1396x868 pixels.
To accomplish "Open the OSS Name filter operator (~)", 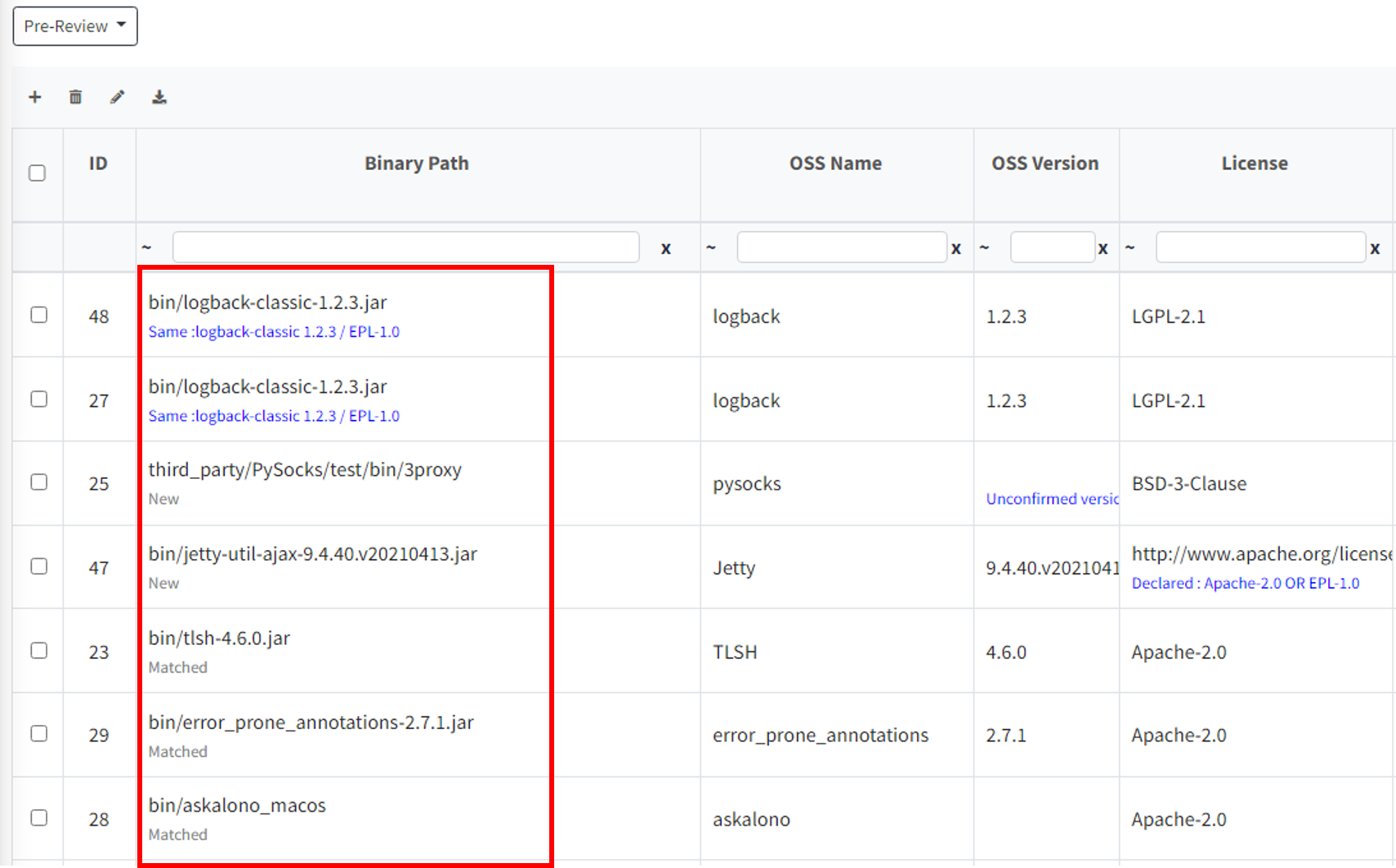I will coord(711,247).
